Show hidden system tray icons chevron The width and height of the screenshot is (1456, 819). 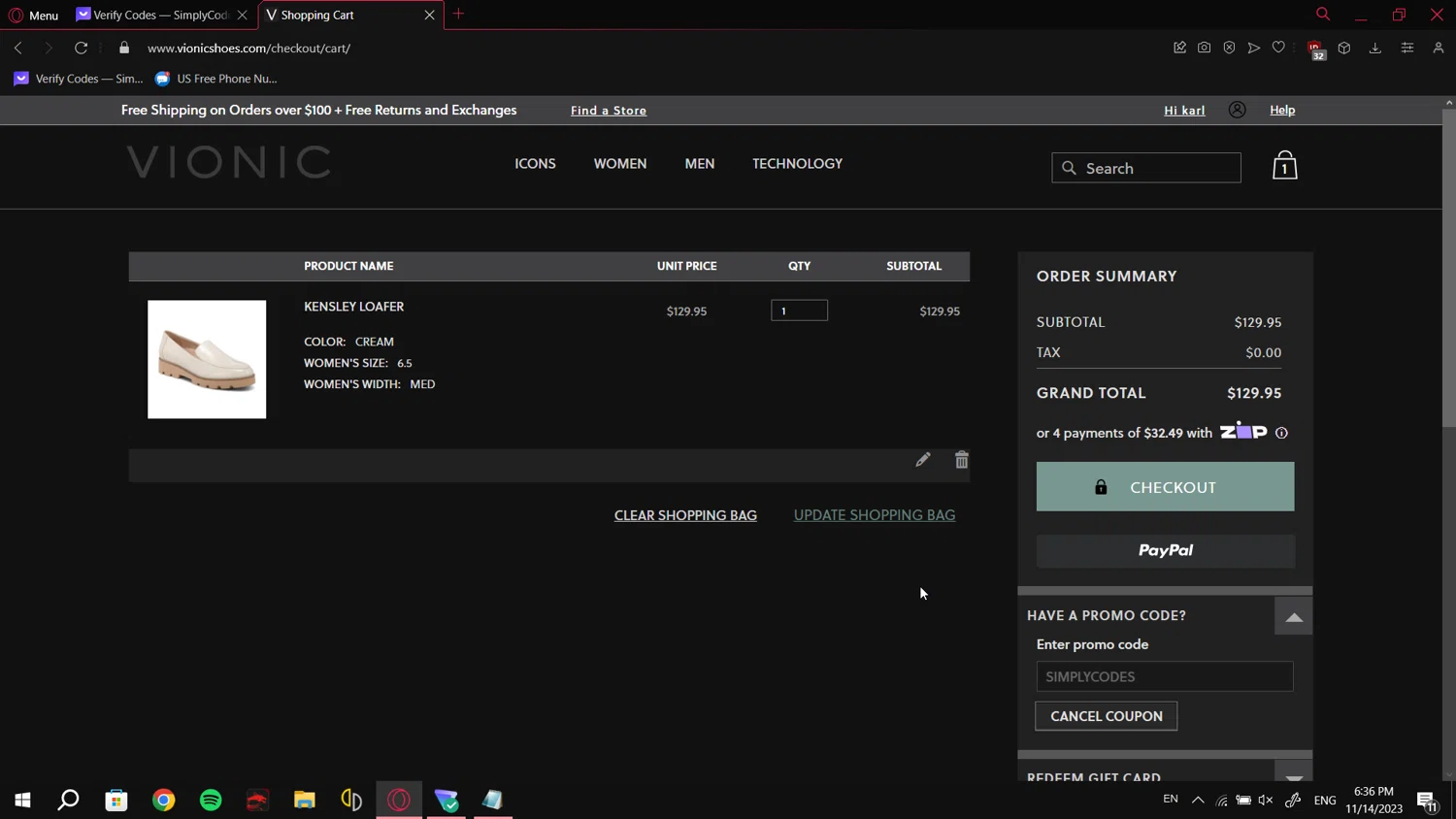(x=1198, y=800)
